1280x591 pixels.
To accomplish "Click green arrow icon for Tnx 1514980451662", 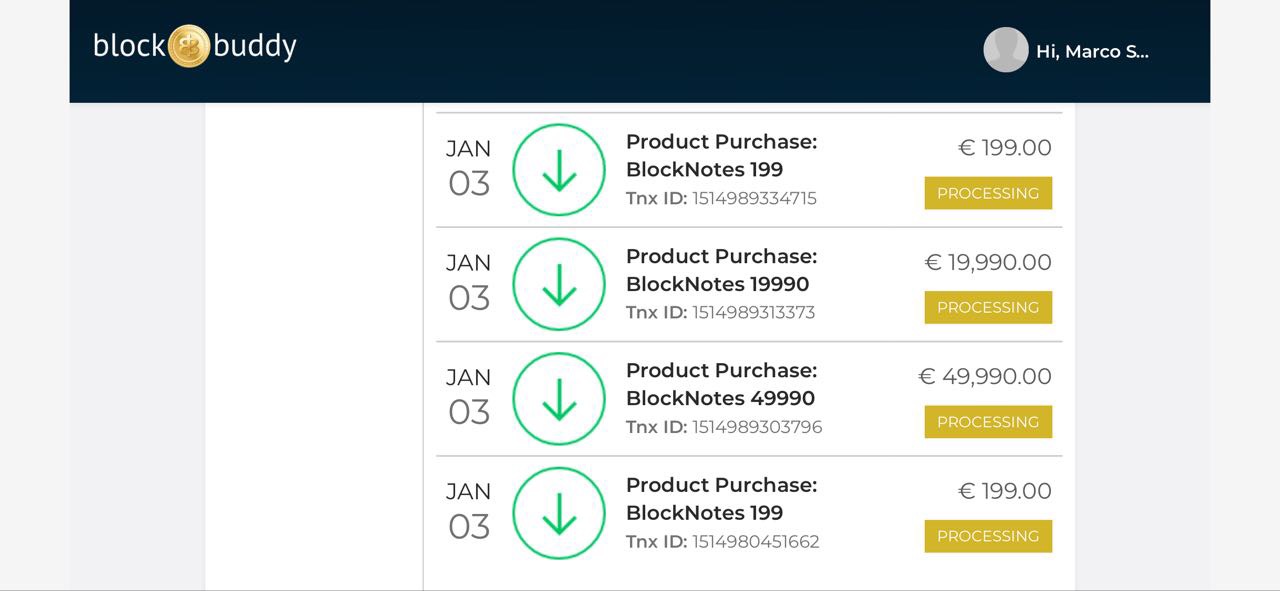I will tap(559, 513).
